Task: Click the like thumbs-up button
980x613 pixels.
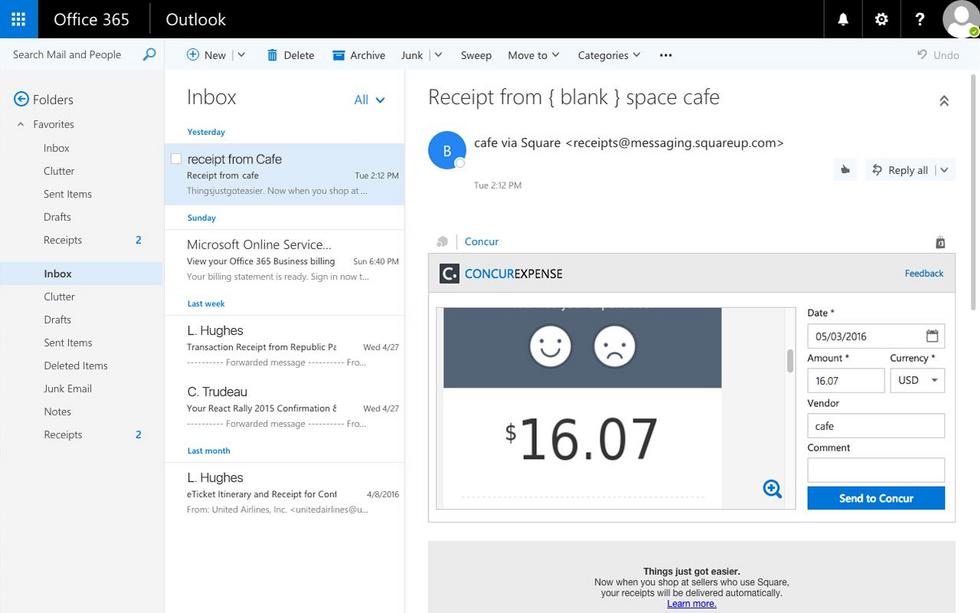Action: pos(845,170)
